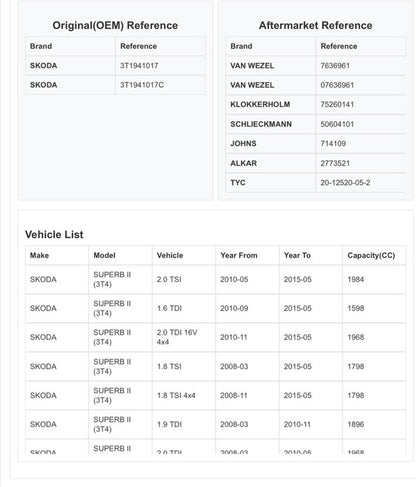
Task: Click the Capacity(CC) column header
Action: point(371,255)
